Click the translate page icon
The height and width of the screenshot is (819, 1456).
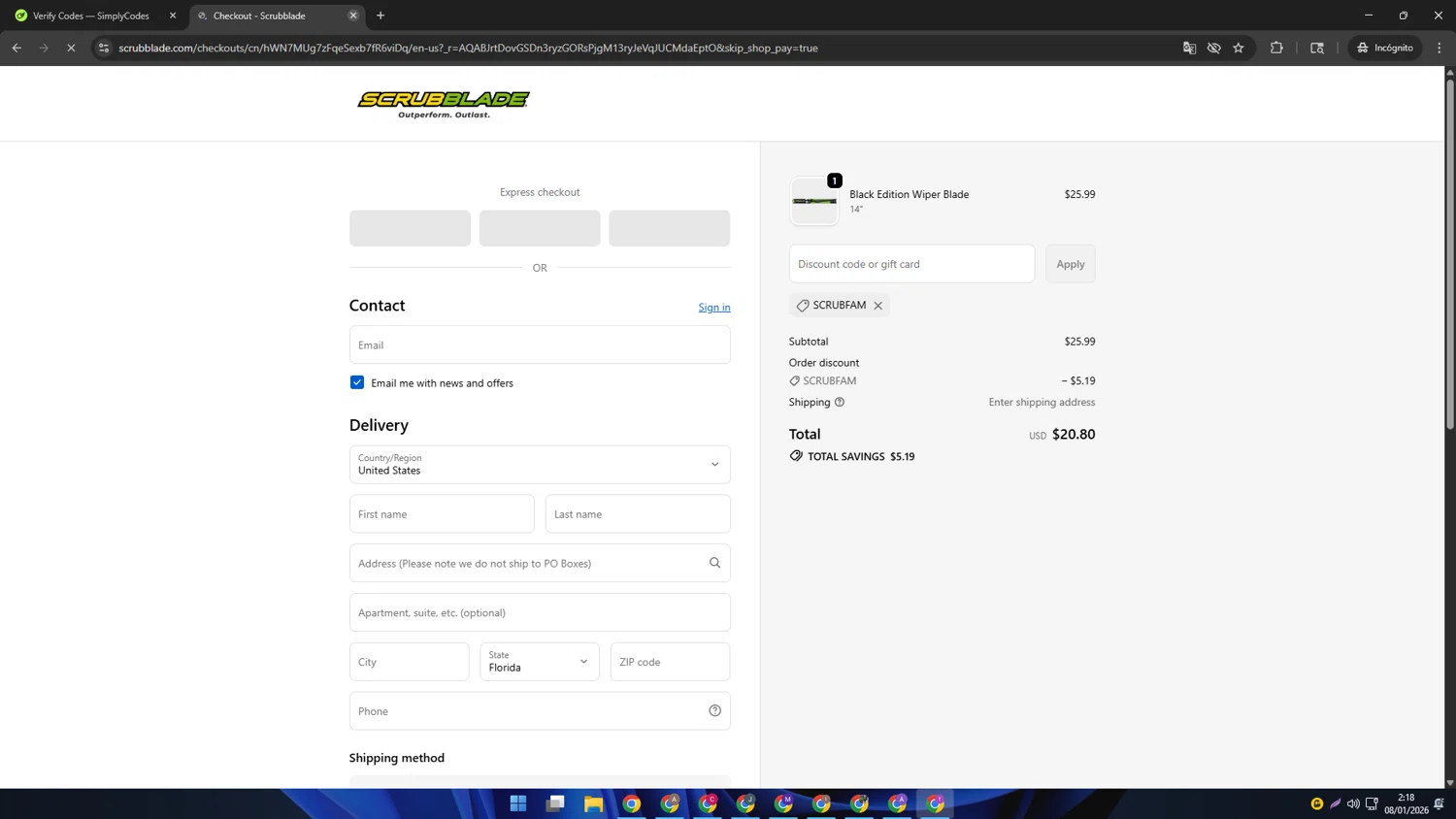tap(1189, 48)
